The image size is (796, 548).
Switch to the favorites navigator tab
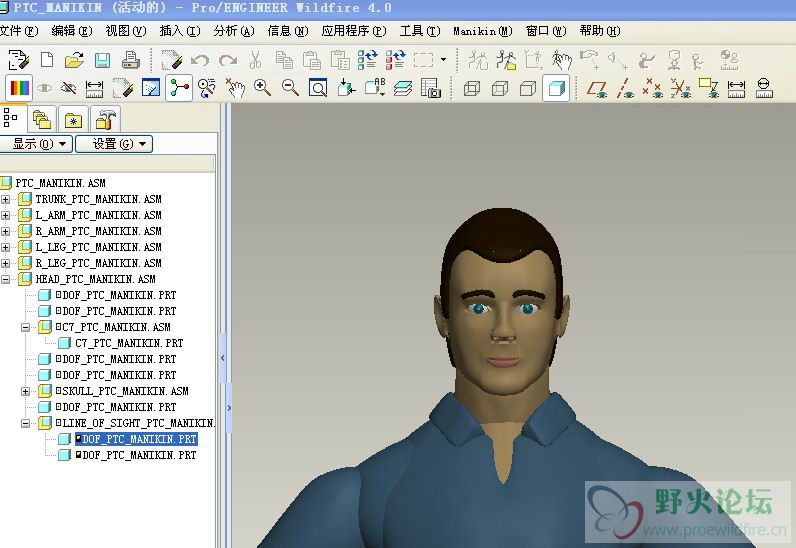[74, 120]
